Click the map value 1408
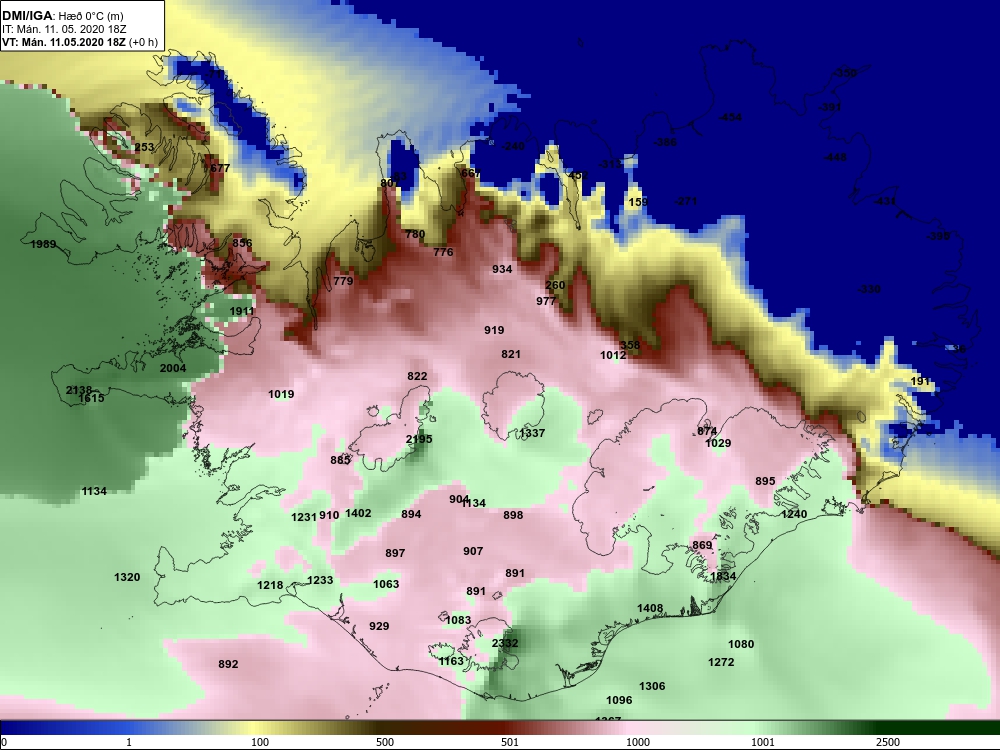The height and width of the screenshot is (750, 1000). (x=650, y=608)
